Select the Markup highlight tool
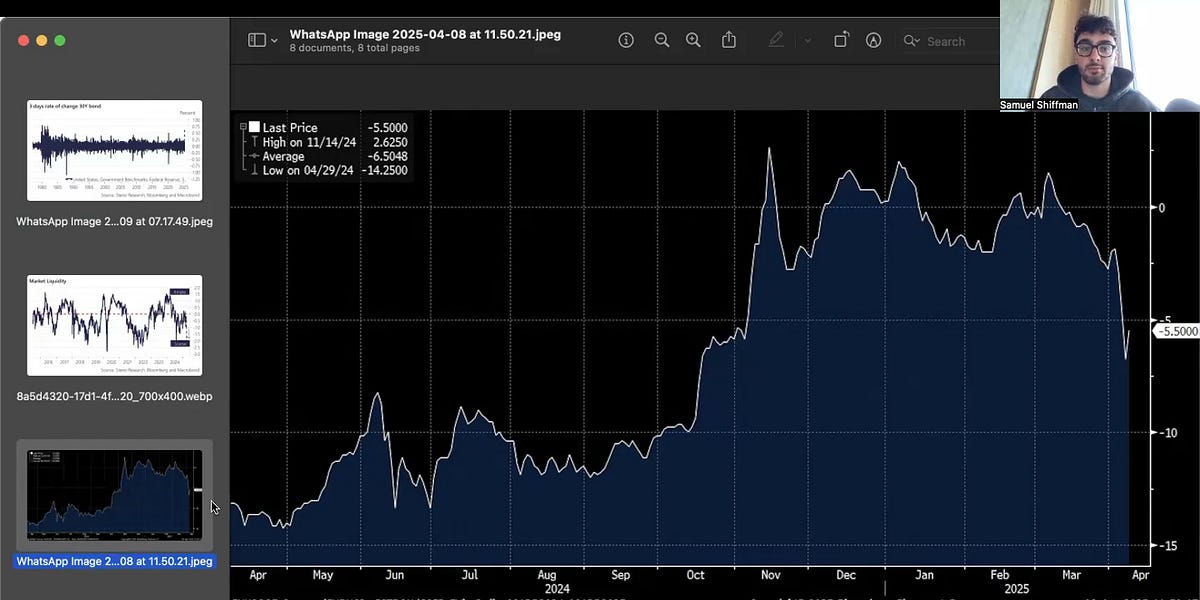This screenshot has height=600, width=1200. (x=776, y=40)
